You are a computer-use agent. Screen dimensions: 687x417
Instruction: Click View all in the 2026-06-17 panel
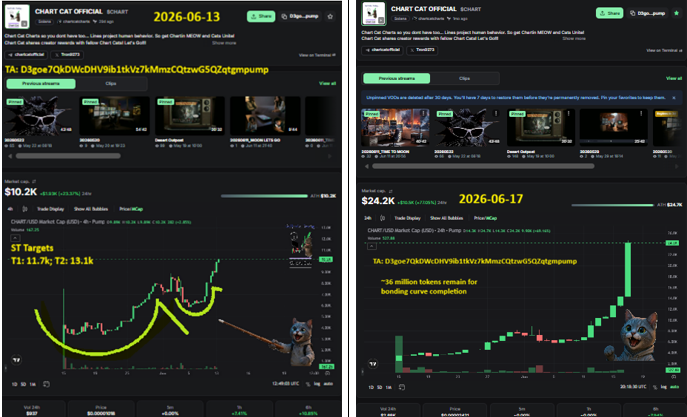[x=673, y=78]
